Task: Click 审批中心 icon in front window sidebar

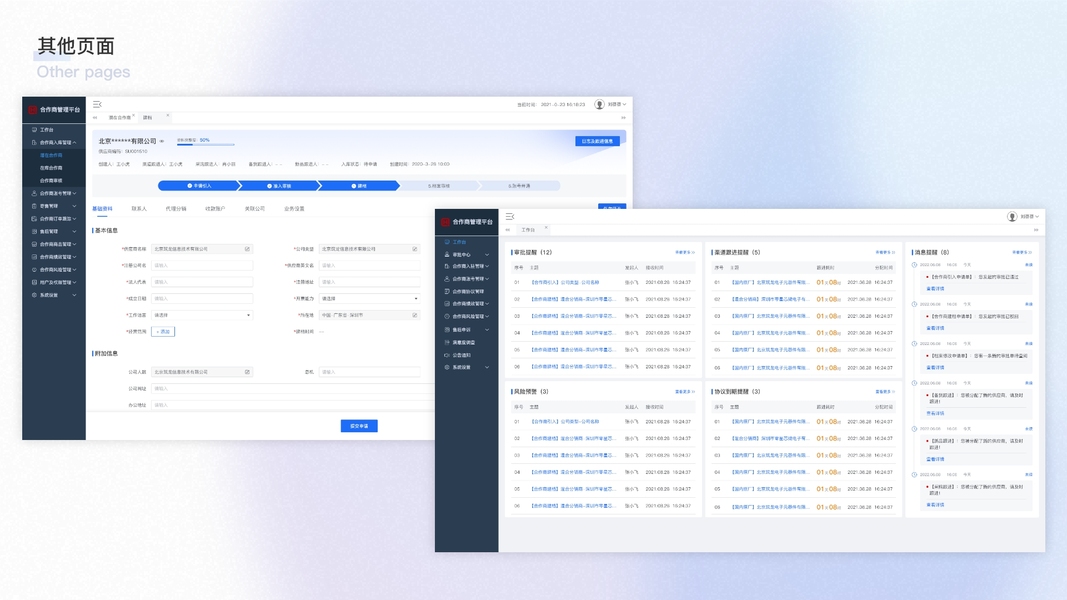Action: pos(447,254)
